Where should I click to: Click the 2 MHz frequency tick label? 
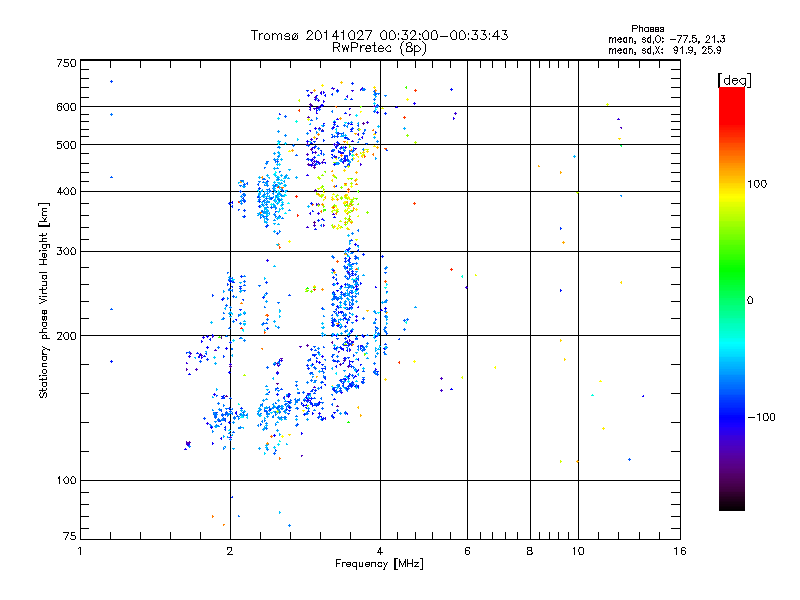pyautogui.click(x=230, y=551)
